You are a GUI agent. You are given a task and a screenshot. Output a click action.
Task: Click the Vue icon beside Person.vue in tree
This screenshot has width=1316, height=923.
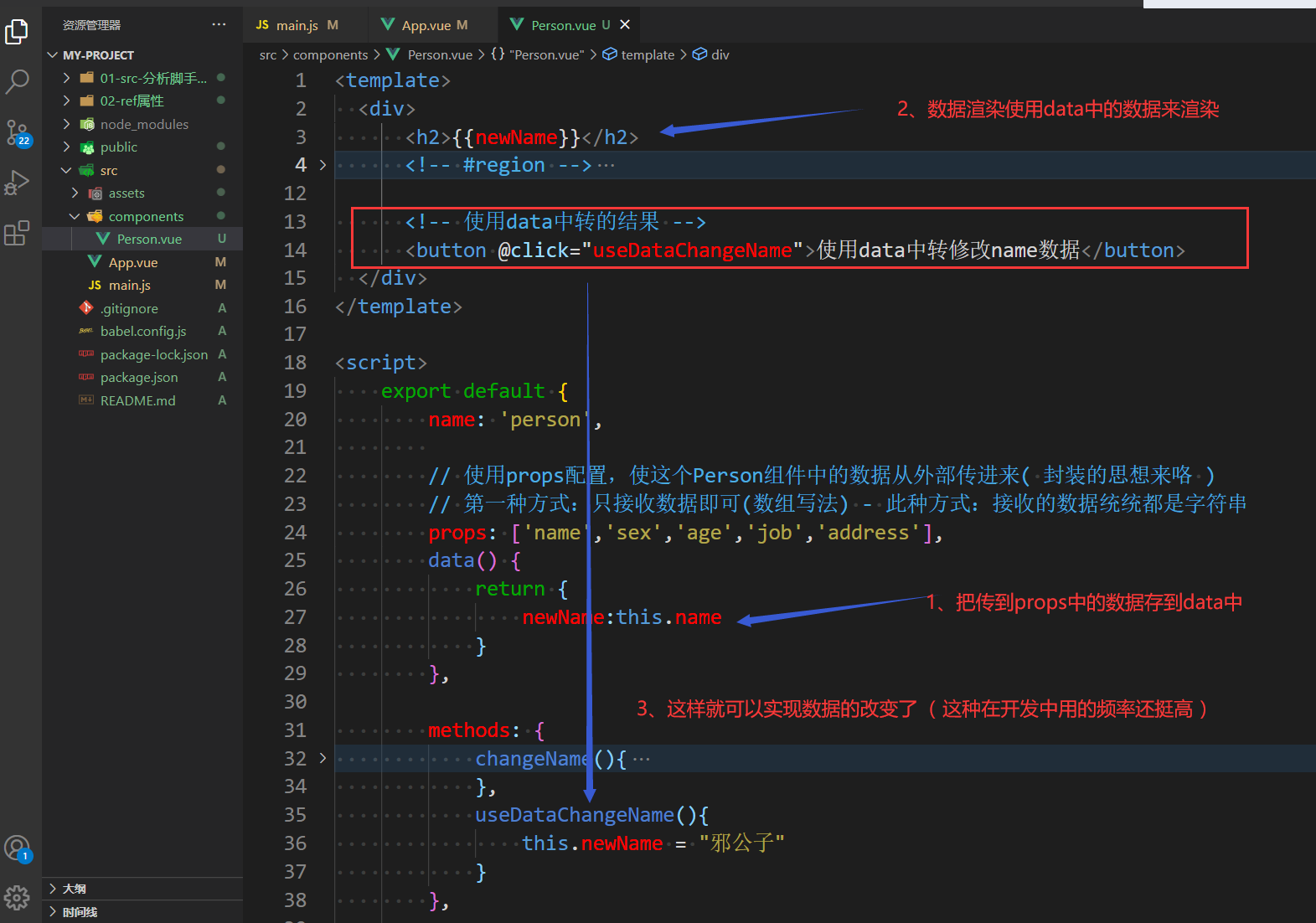click(103, 239)
